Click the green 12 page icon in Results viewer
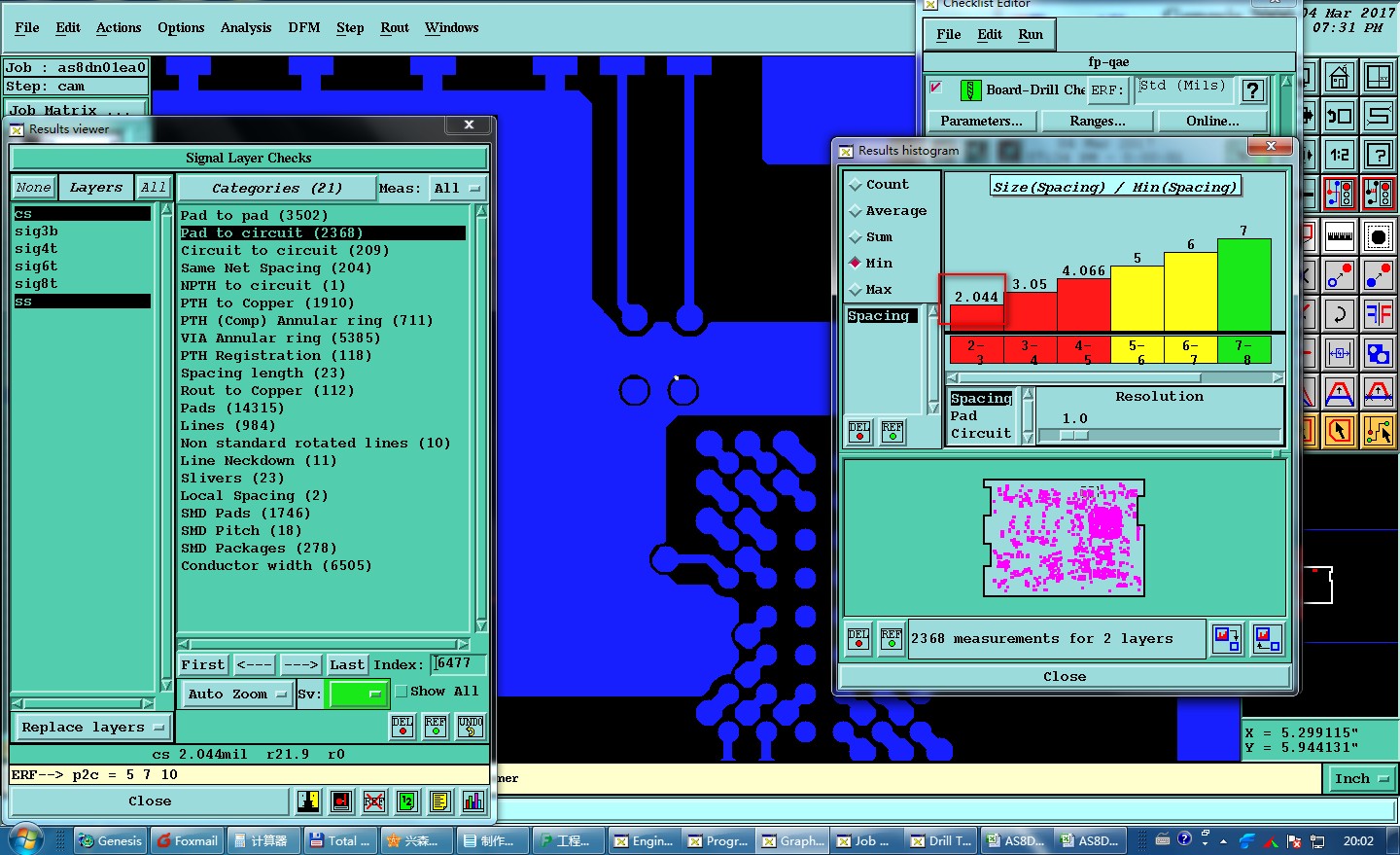The width and height of the screenshot is (1400, 855). coord(407,802)
